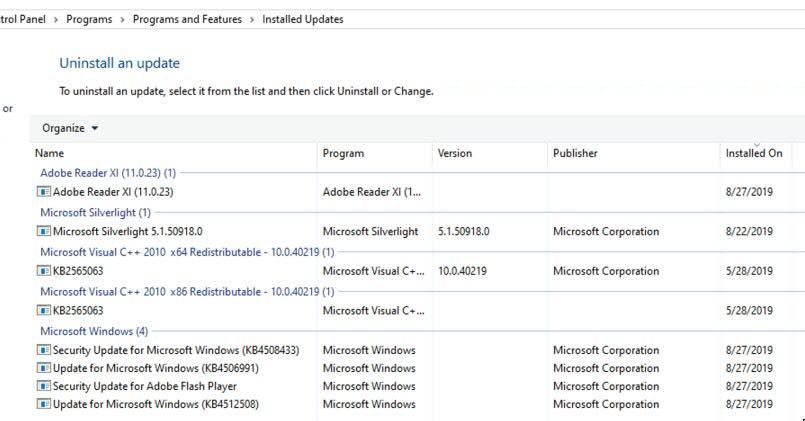805x421 pixels.
Task: Click icon beside Adobe Reader XI (11.0.23) row
Action: coord(44,192)
